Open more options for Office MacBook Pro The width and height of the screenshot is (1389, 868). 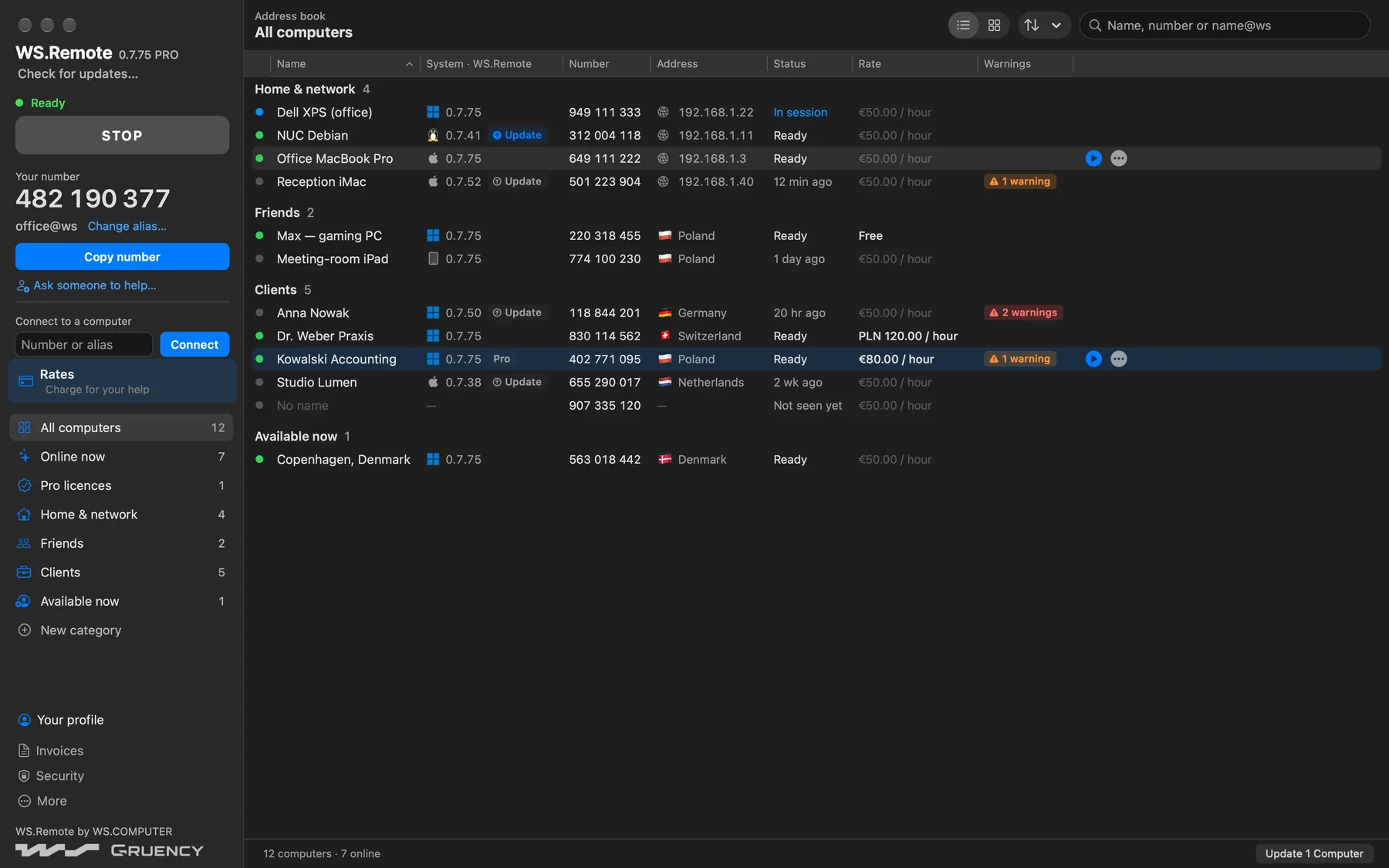point(1119,158)
